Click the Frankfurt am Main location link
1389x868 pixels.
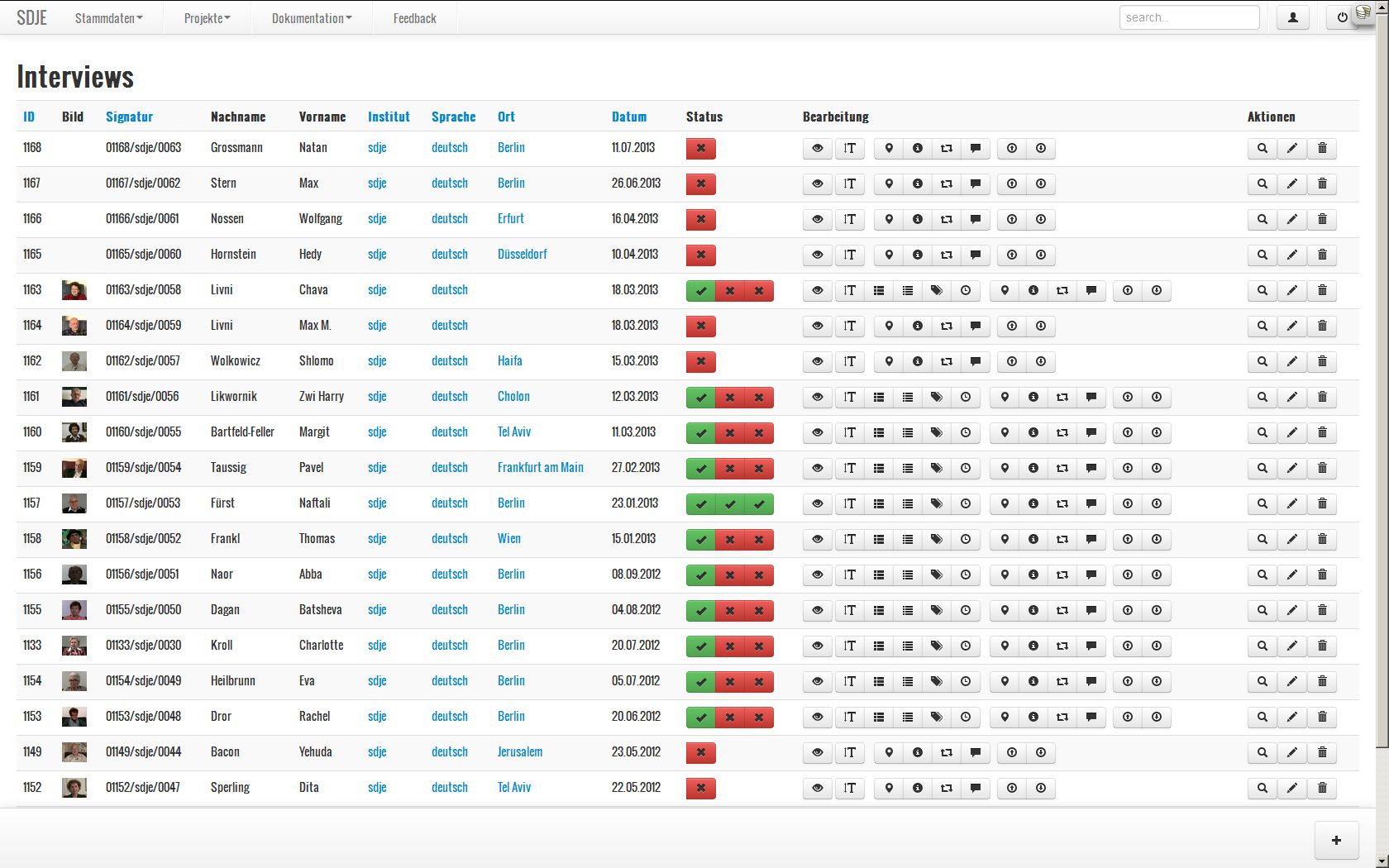click(540, 467)
